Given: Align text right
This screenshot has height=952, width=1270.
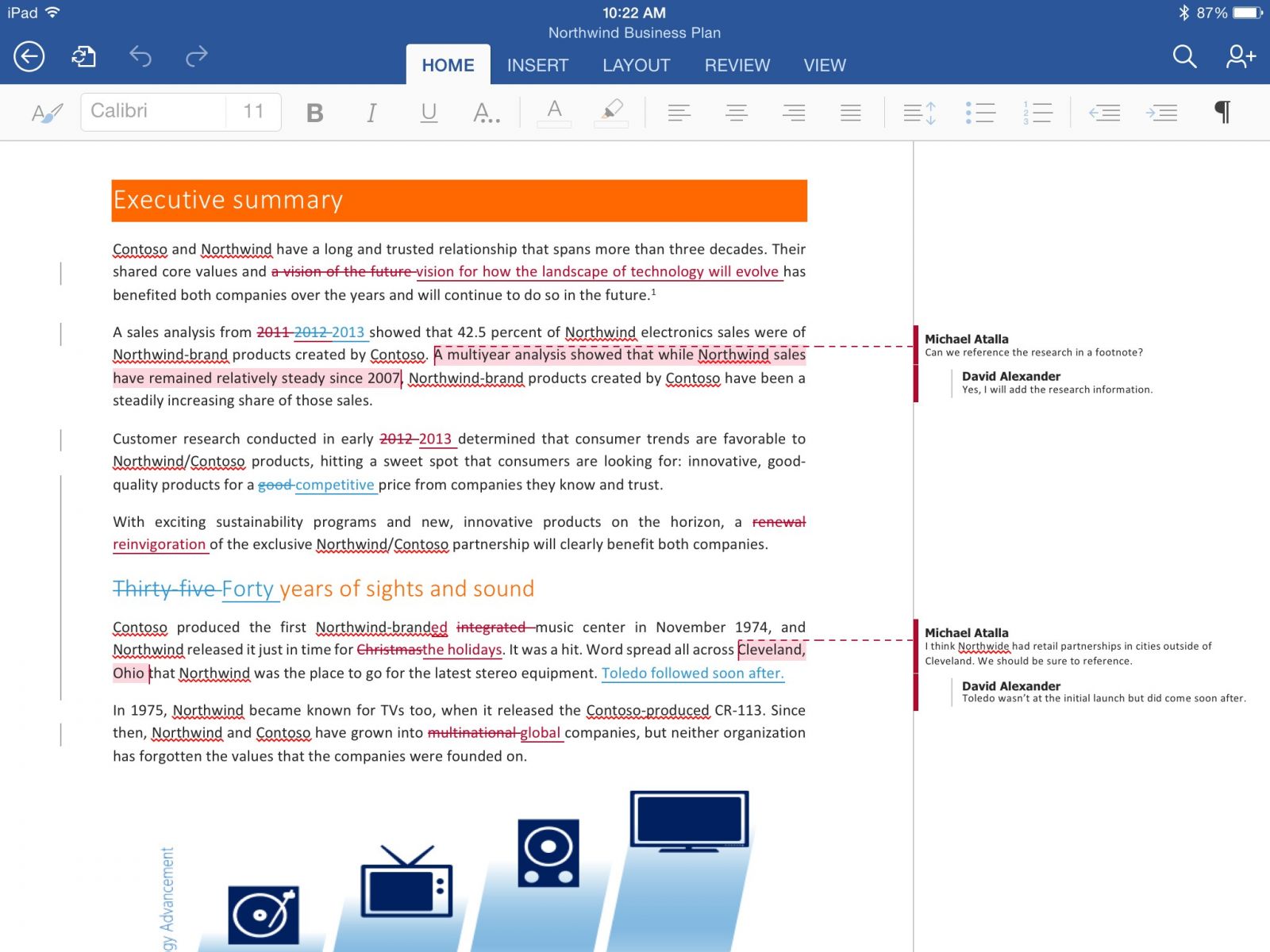Looking at the screenshot, I should (x=794, y=113).
